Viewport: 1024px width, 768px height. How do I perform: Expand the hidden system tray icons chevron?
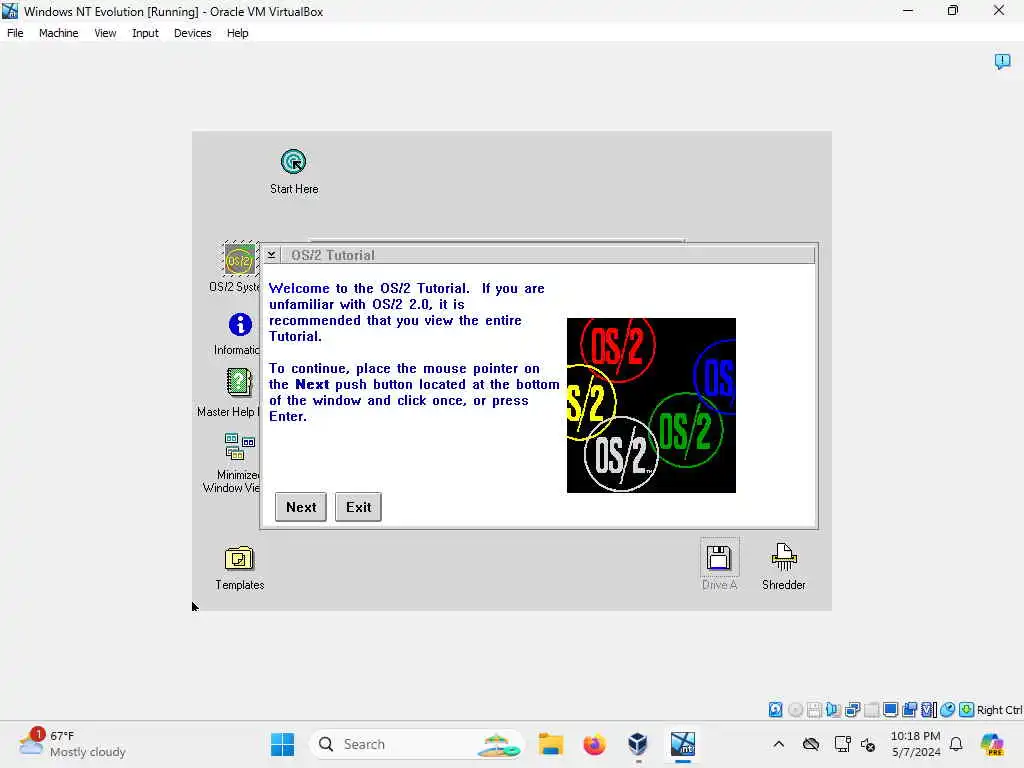click(778, 744)
